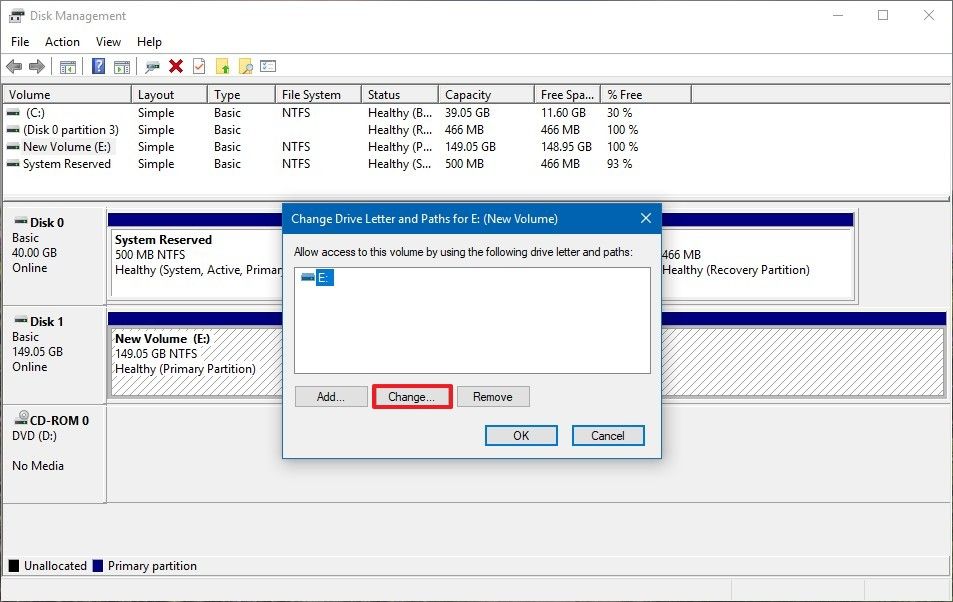
Task: Click the show/hide console tree icon
Action: (x=67, y=67)
